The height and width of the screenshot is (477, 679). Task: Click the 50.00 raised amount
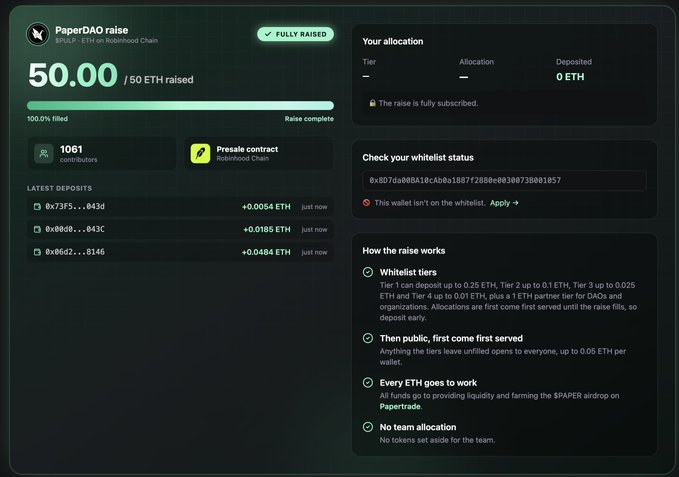tap(73, 75)
